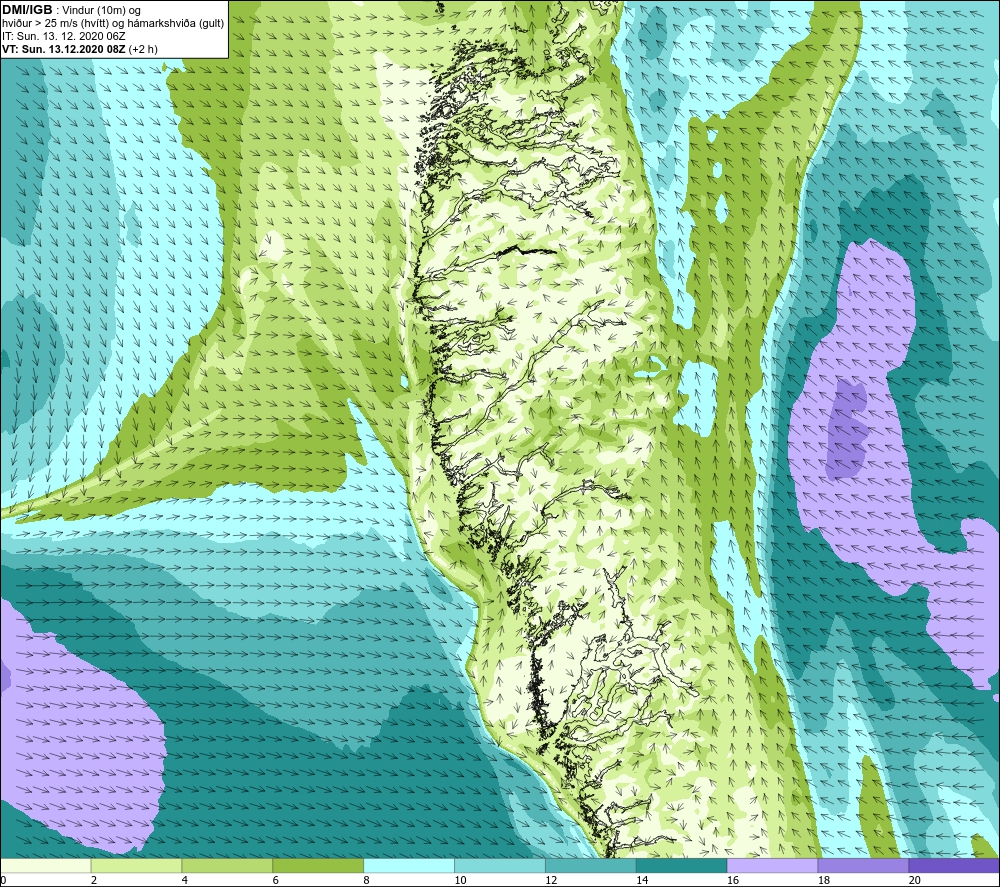Click the 6-8 m/s darker green swatch
The width and height of the screenshot is (1000, 887).
[x=318, y=865]
